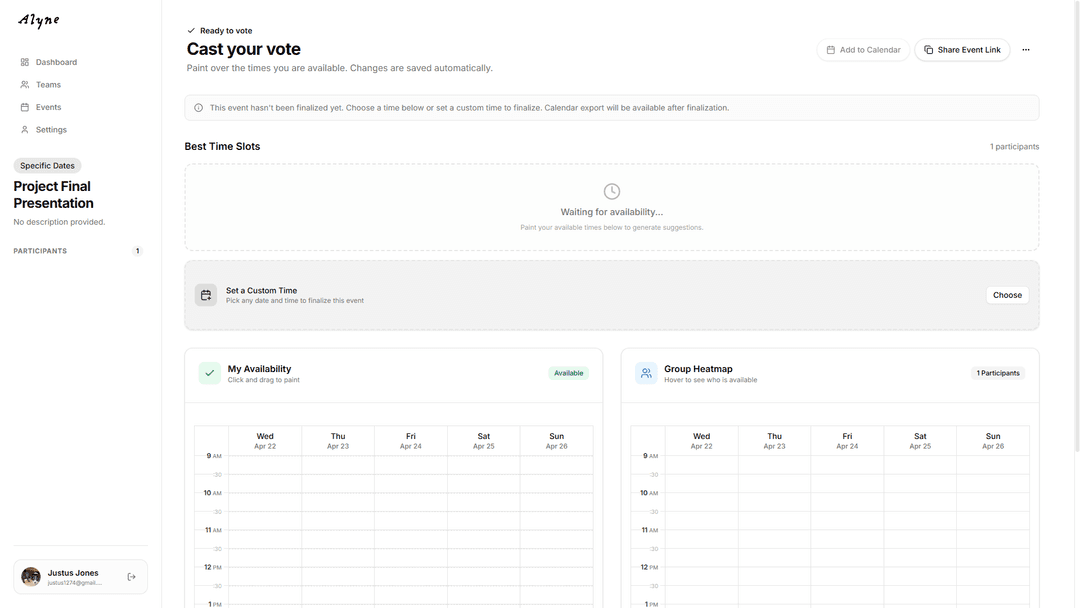The width and height of the screenshot is (1080, 608).
Task: Click Sat Apr 25 header in Group Heatmap
Action: point(921,441)
